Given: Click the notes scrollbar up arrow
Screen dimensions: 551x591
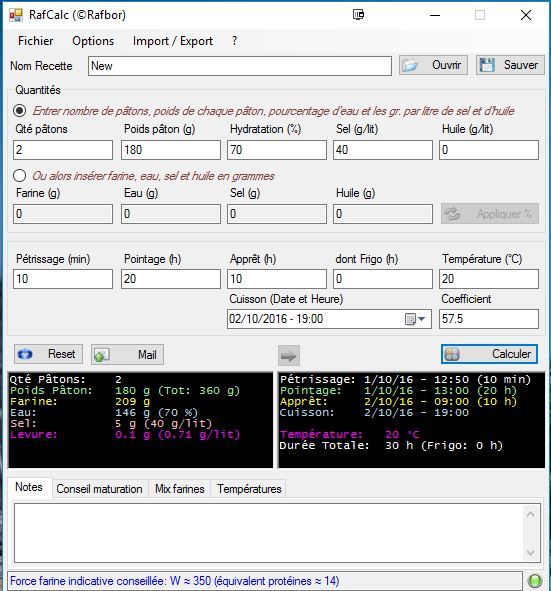Looking at the screenshot, I should click(531, 514).
